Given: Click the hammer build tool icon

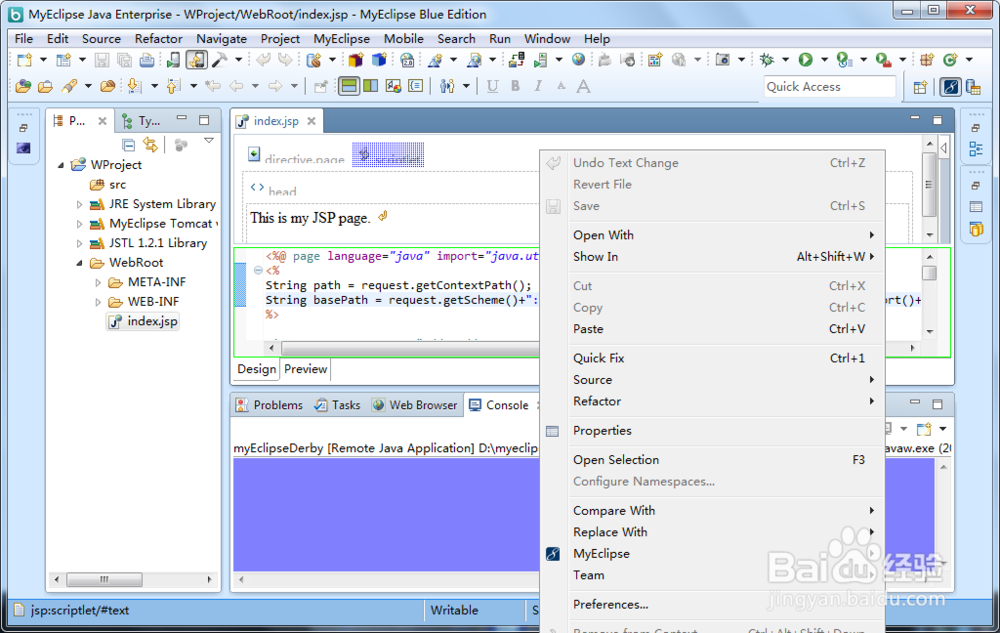Looking at the screenshot, I should [220, 60].
